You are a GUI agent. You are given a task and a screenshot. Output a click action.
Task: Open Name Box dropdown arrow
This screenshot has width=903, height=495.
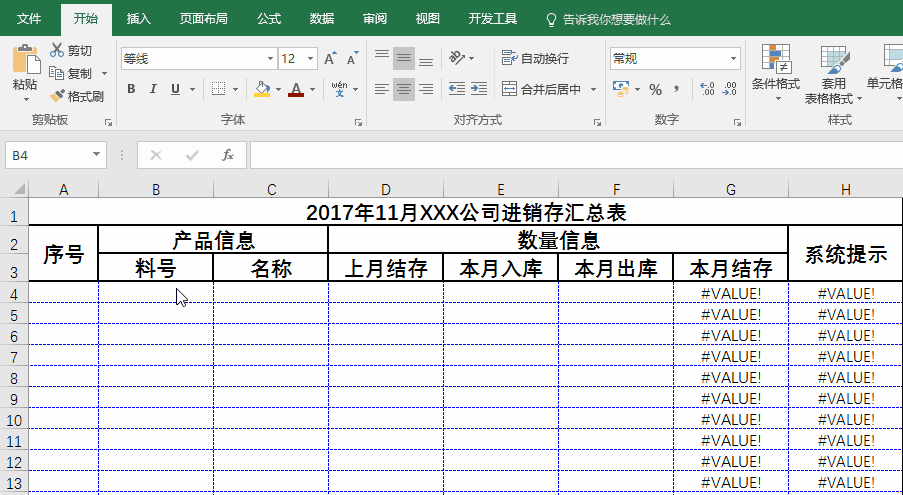point(96,155)
